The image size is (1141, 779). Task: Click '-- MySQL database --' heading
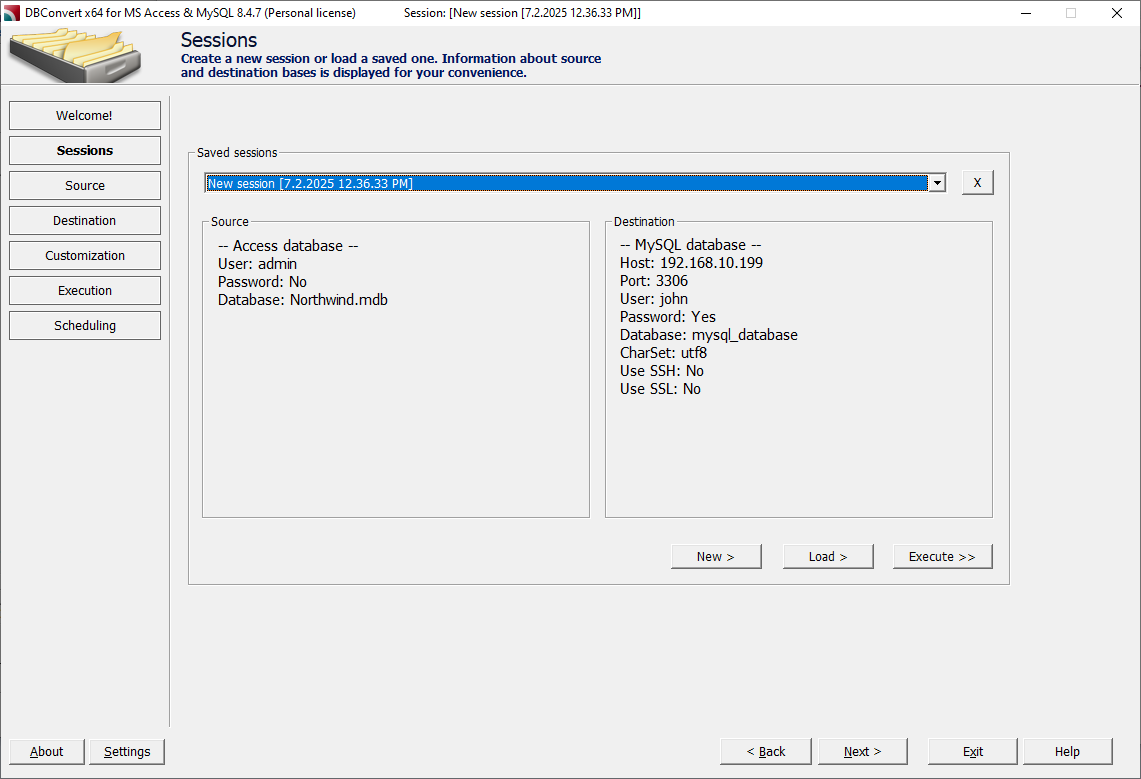(x=691, y=244)
